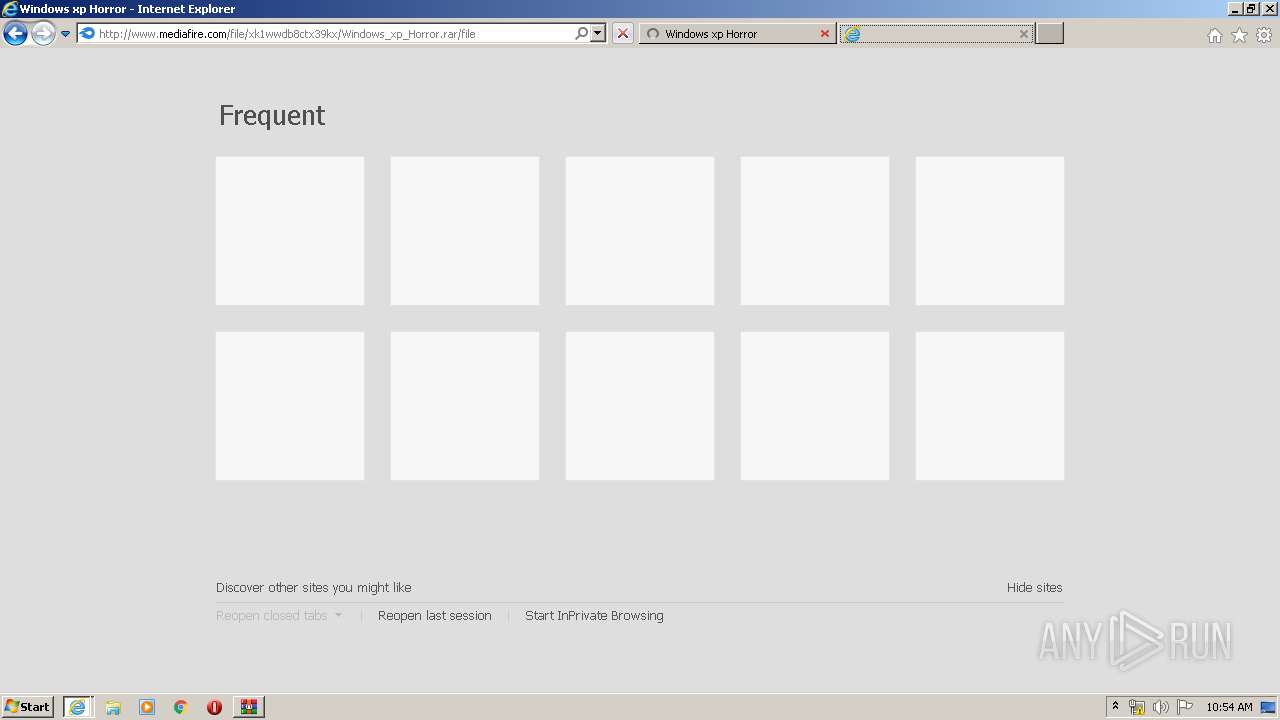
Task: Stop loading with the red X button
Action: (x=623, y=33)
